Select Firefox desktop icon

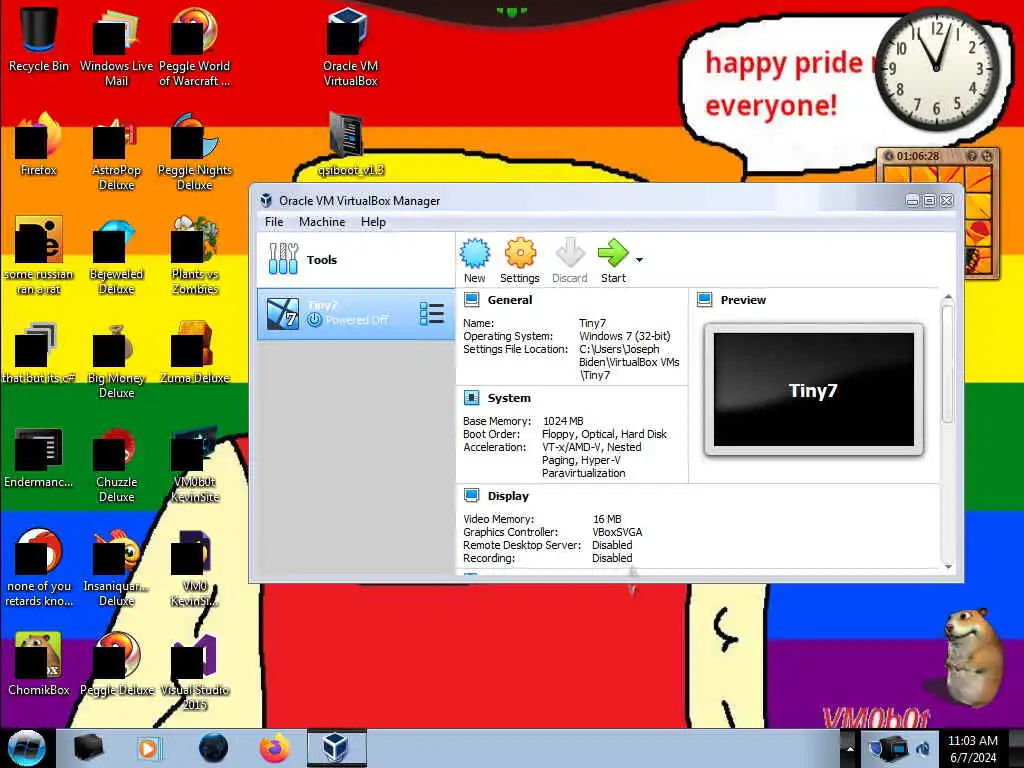[39, 144]
